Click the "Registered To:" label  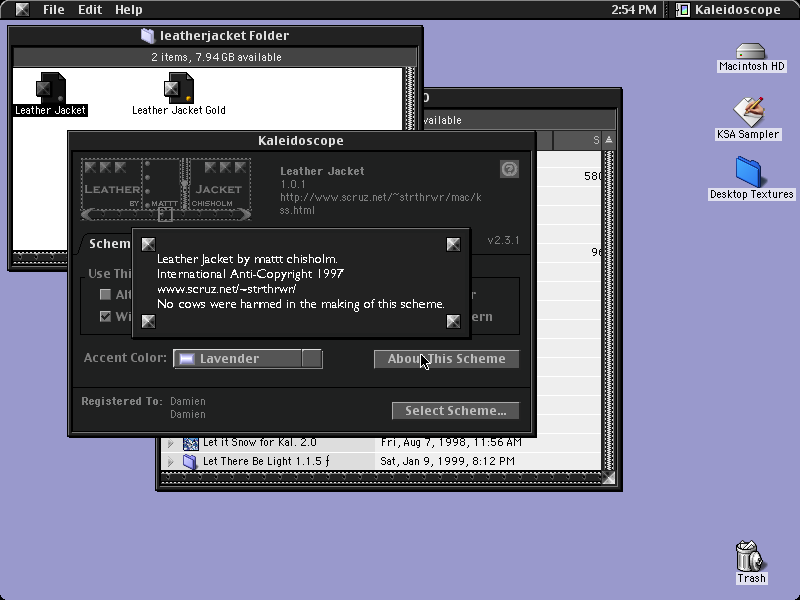click(x=122, y=402)
